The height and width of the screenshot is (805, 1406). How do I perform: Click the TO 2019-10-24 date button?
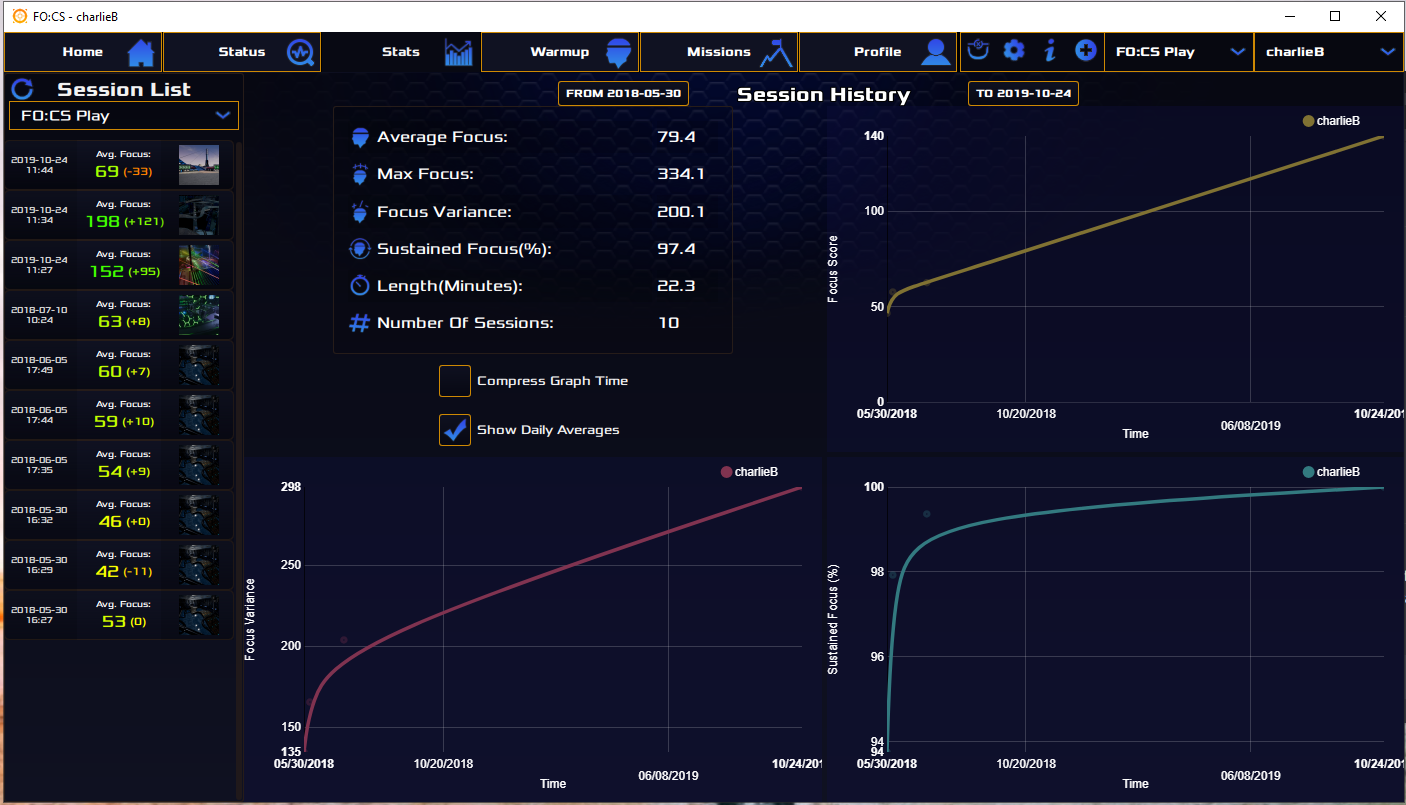point(1023,93)
